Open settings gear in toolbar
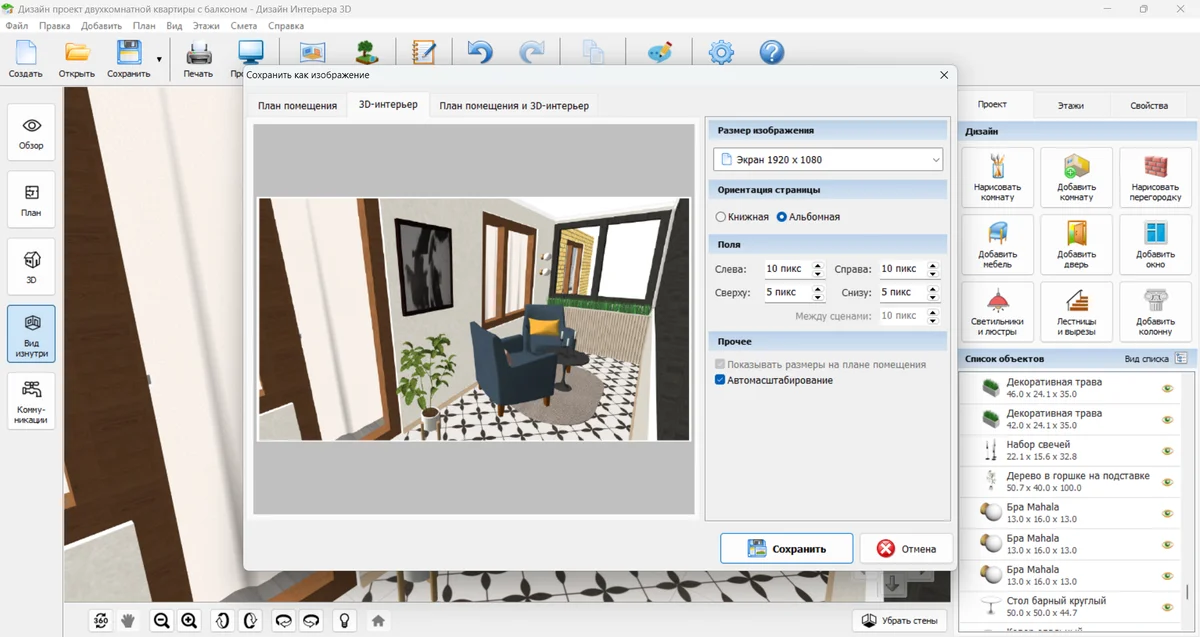This screenshot has height=637, width=1200. [x=721, y=52]
